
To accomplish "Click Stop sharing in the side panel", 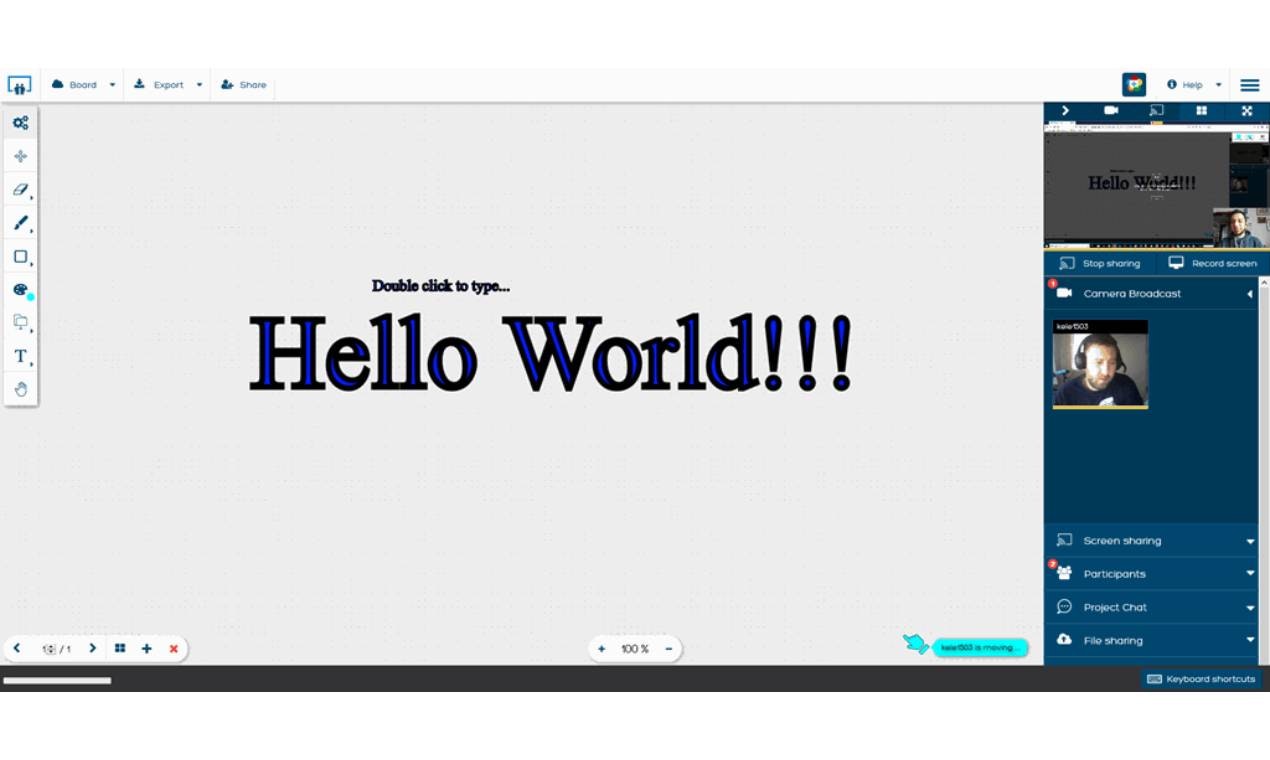I will [x=1100, y=263].
